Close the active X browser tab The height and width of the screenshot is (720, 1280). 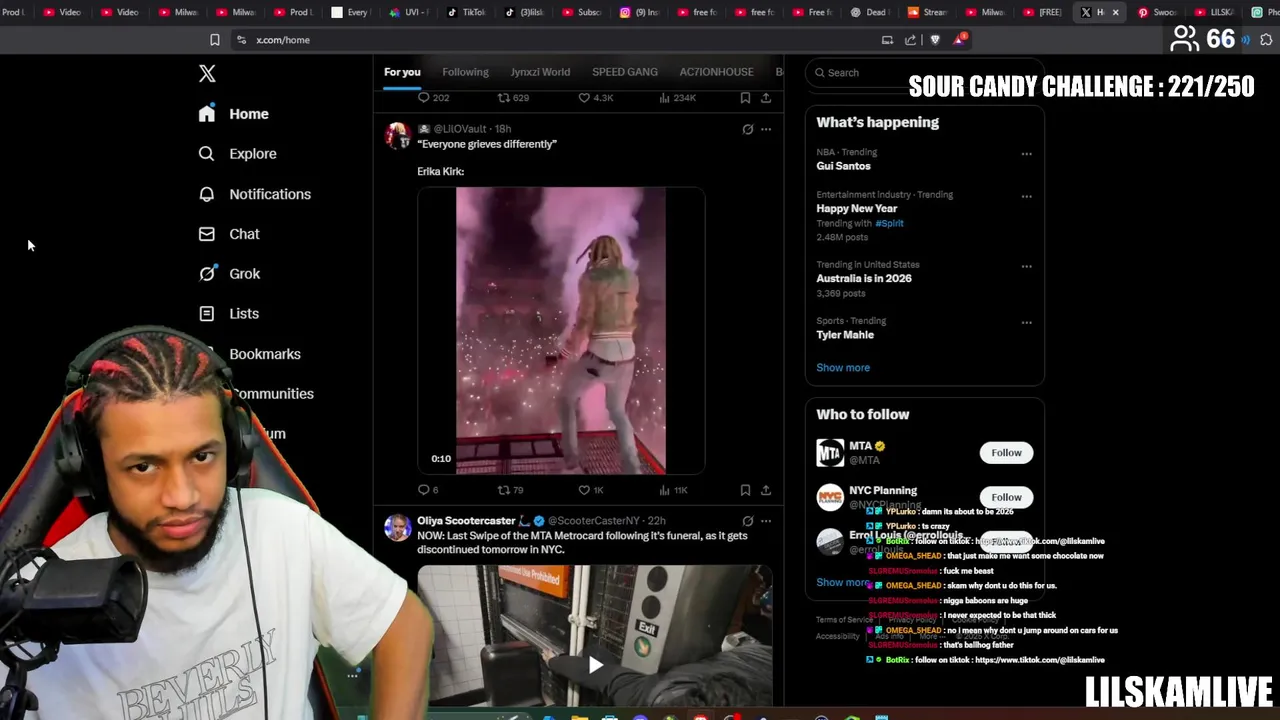[x=1115, y=12]
